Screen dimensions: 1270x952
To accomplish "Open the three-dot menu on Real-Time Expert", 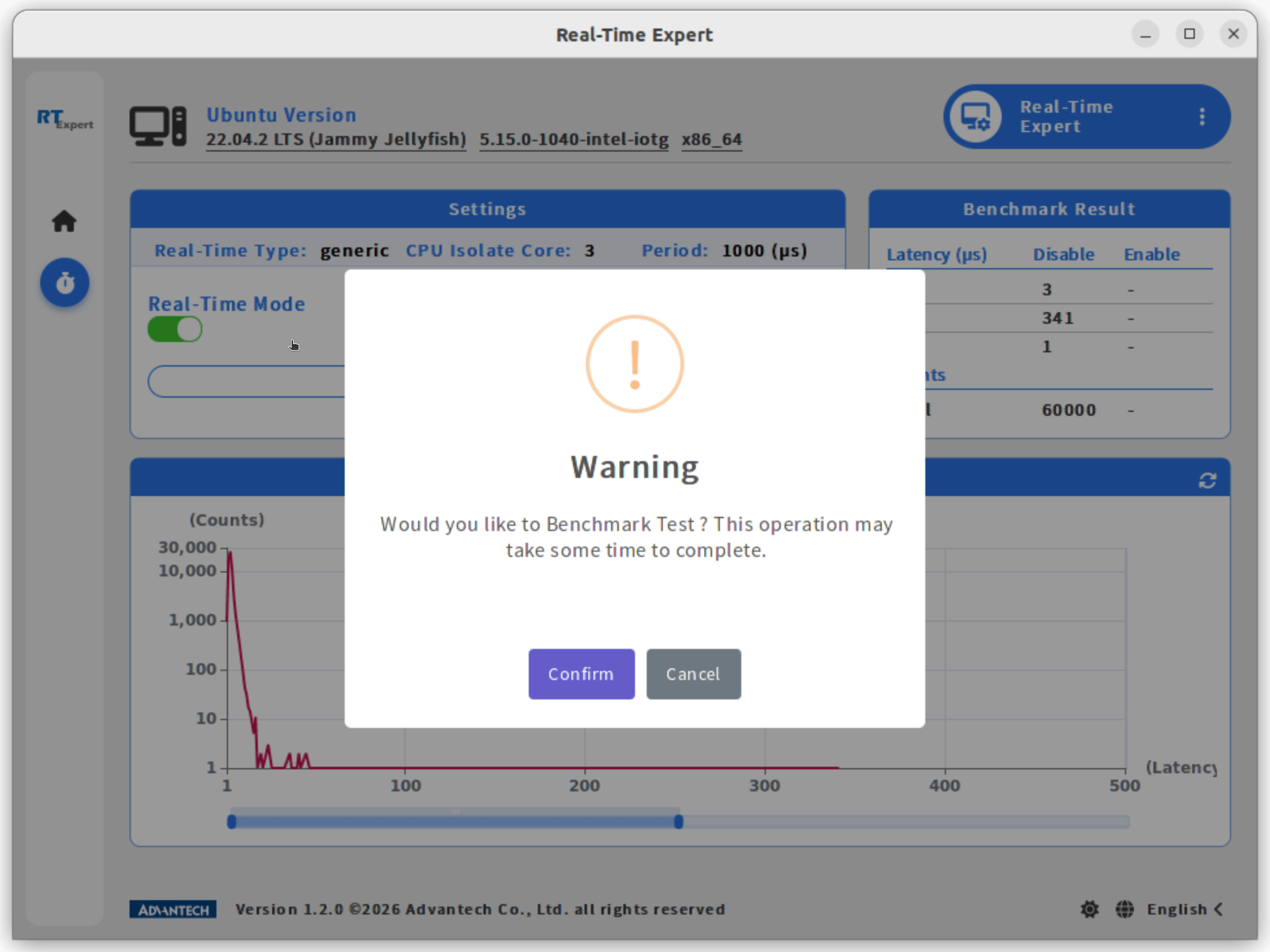I will pyautogui.click(x=1202, y=117).
